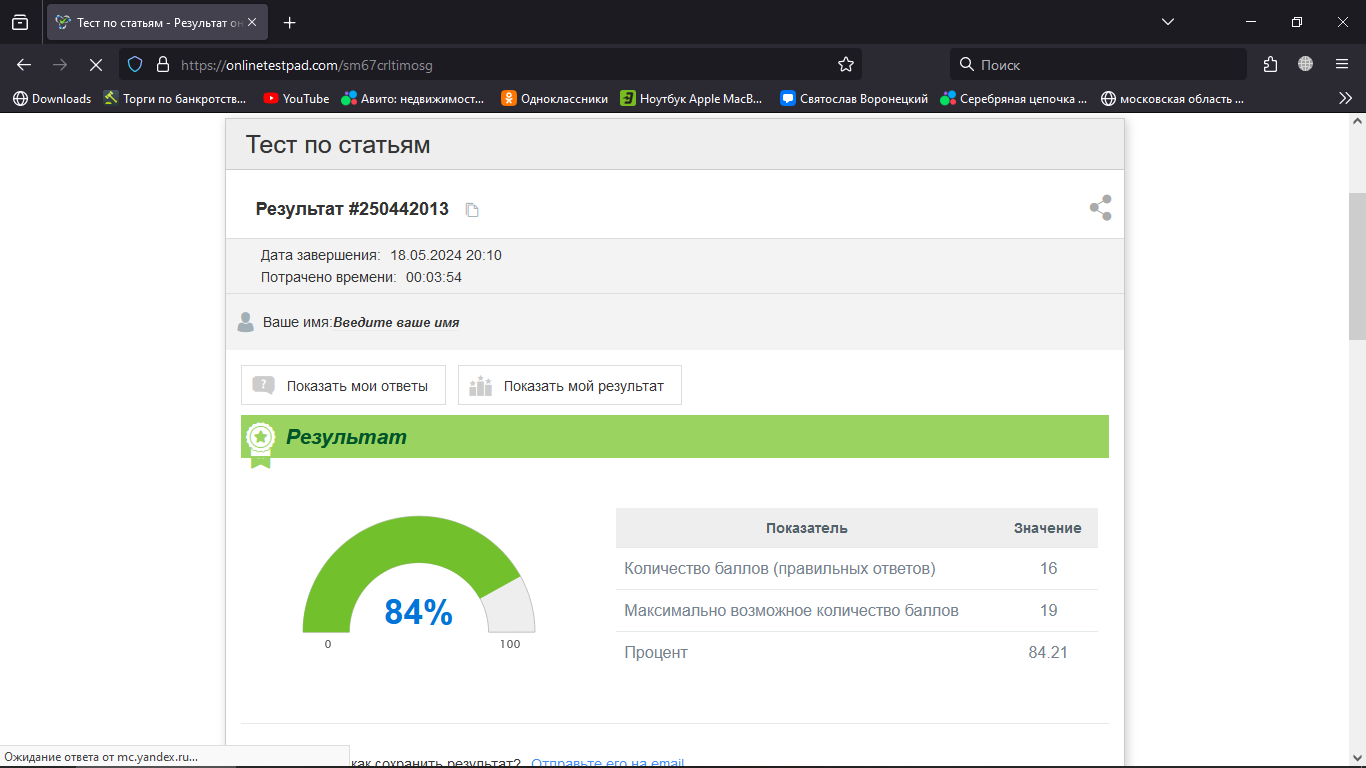Image resolution: width=1366 pixels, height=768 pixels.
Task: Click the Показатель column header
Action: pos(807,528)
